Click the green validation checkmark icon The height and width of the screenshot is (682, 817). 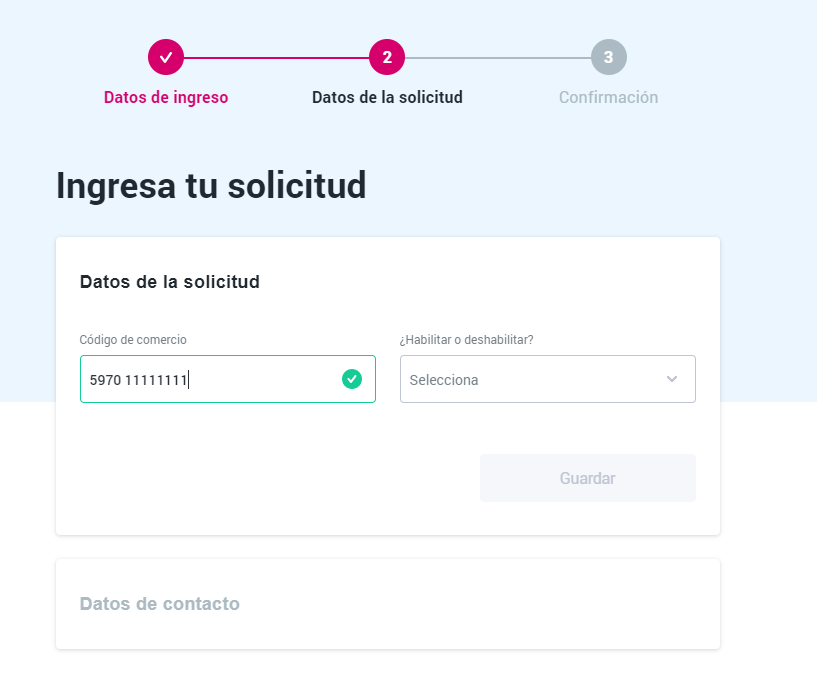[x=352, y=379]
